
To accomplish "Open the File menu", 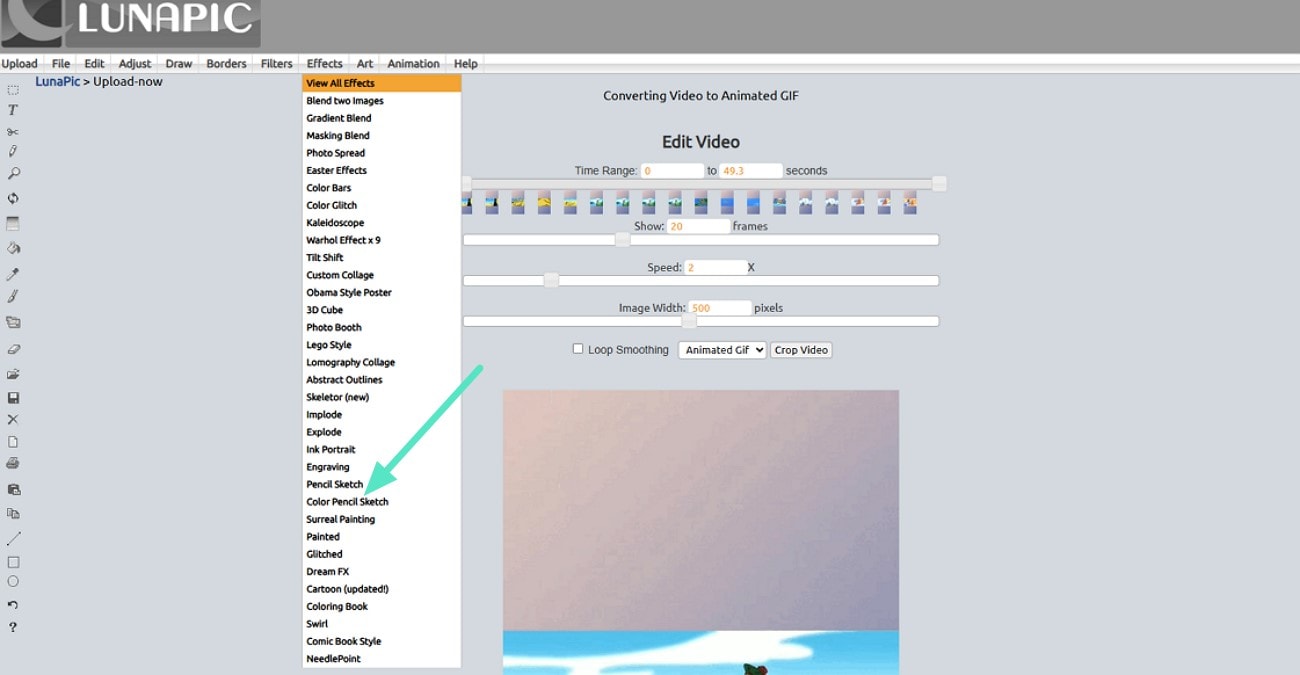I will (61, 63).
